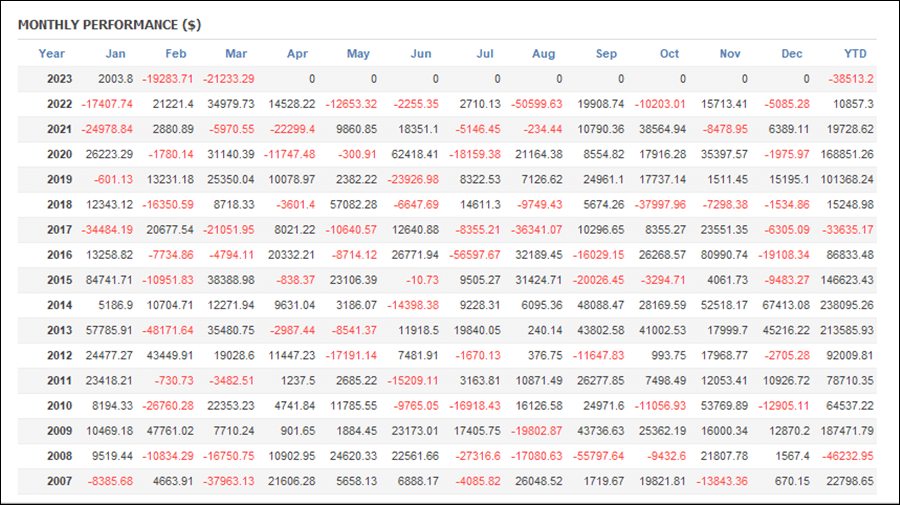Click 2008 September value -55797.64
Screen dimensions: 900x505
click(x=598, y=456)
